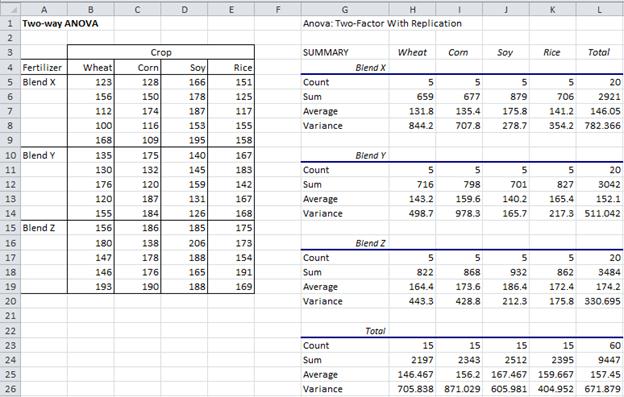Select column A header
Screen dimensions: 624x397
(44, 10)
